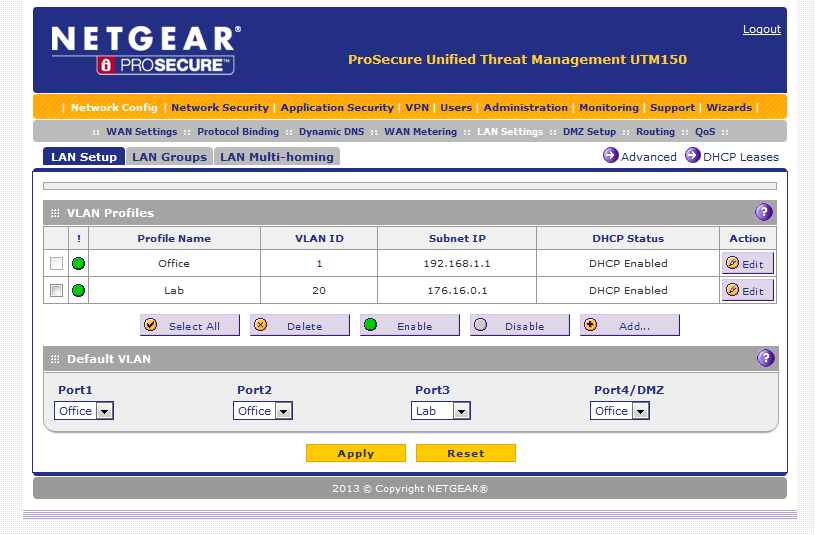Click DHCP Enabled status for Lab

[628, 291]
